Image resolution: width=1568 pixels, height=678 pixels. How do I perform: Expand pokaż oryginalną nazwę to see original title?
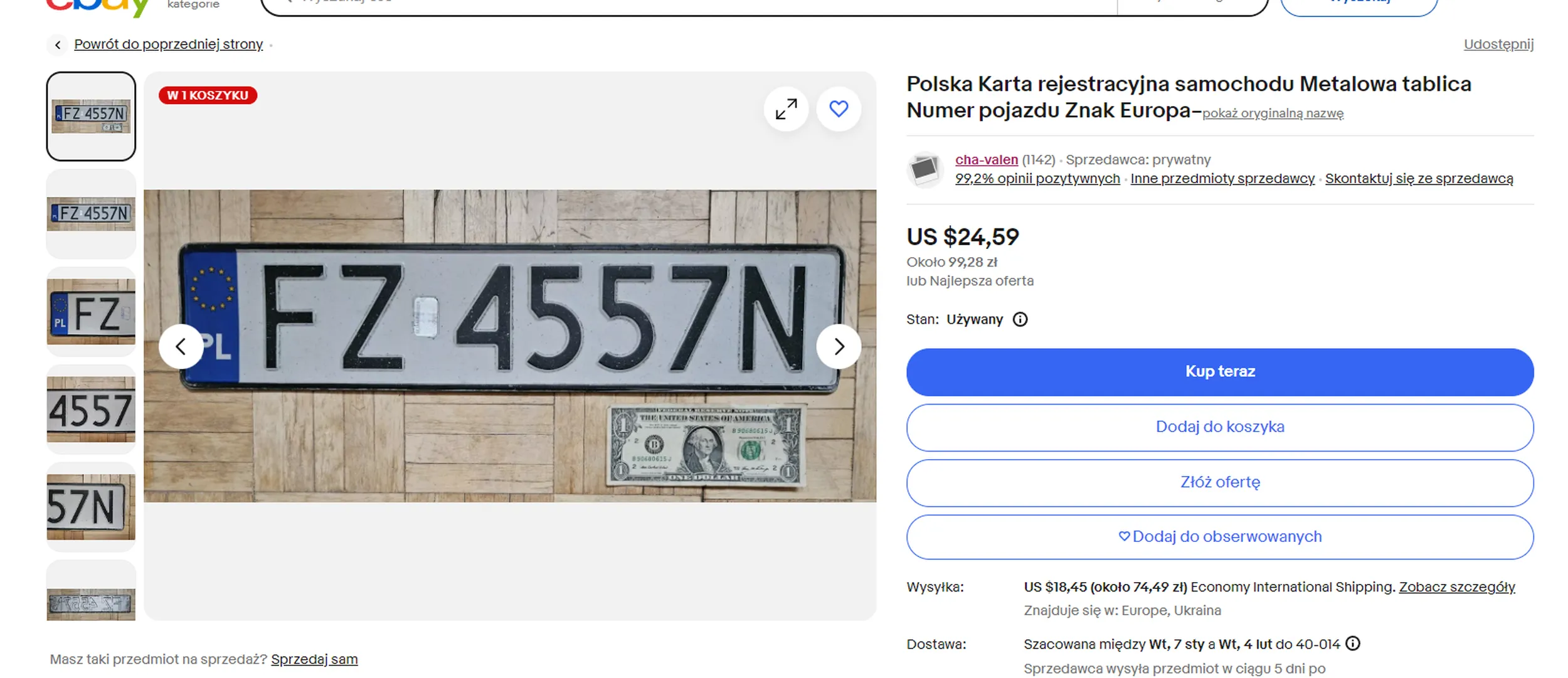tap(1274, 114)
